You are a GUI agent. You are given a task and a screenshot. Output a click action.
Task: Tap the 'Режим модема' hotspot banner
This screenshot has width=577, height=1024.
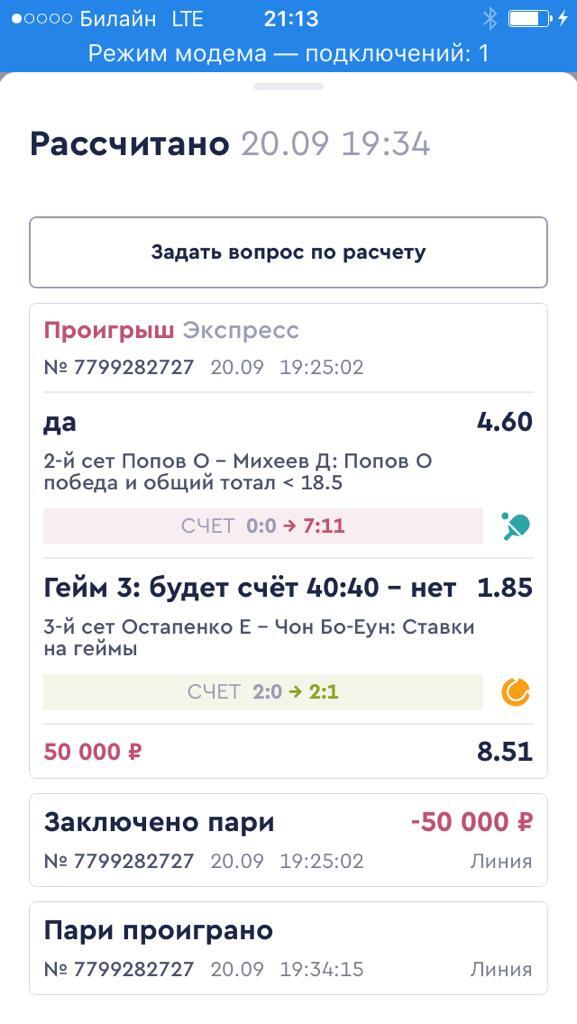coord(288,53)
